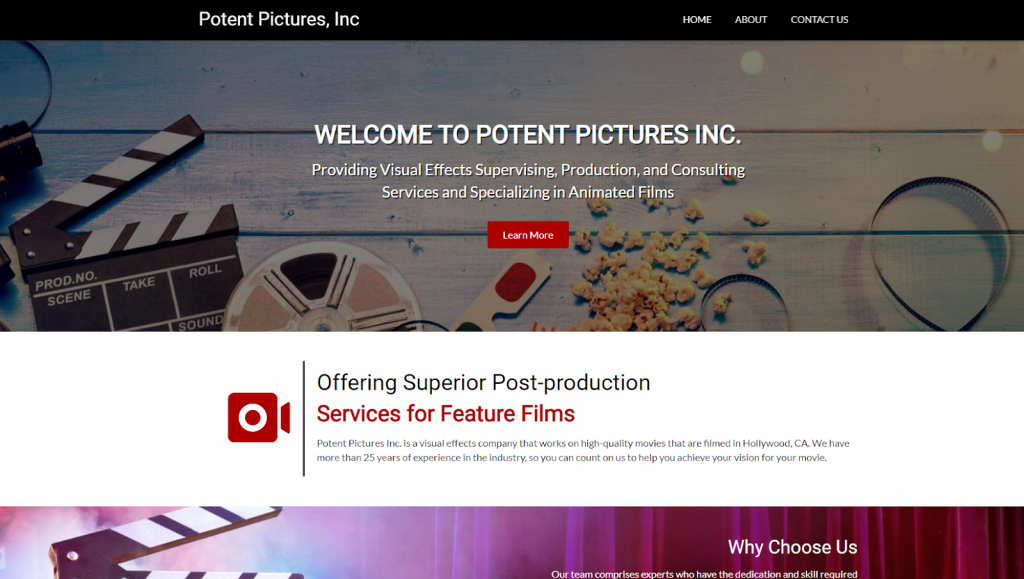Click the red video camera icon
The width and height of the screenshot is (1024, 579).
[259, 417]
